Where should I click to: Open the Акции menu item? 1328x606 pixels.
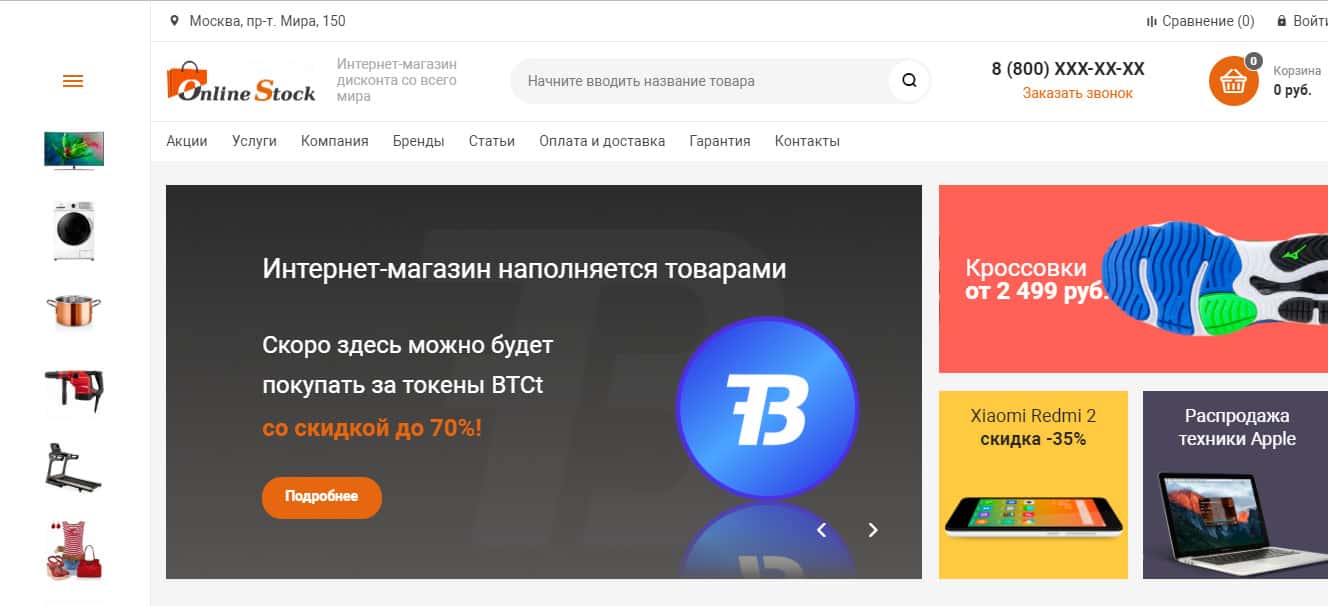coord(187,141)
